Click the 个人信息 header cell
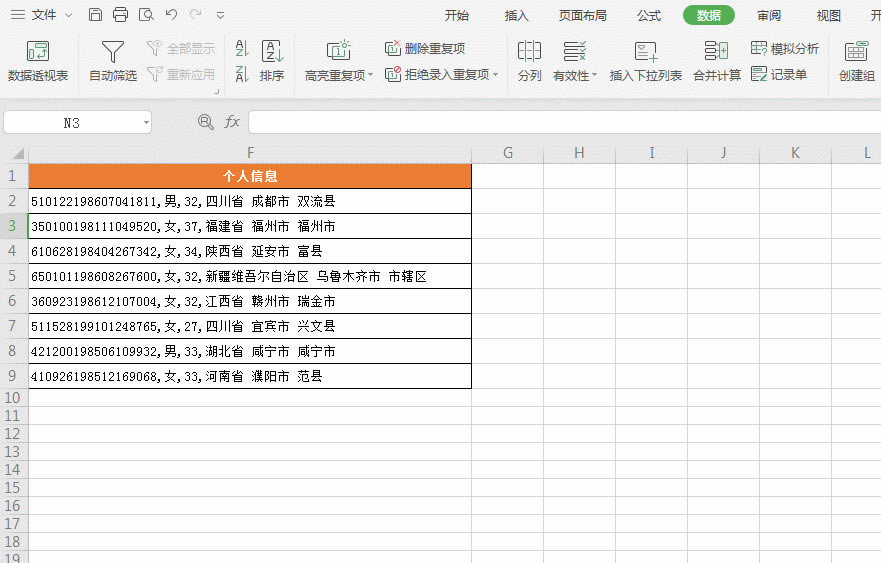 coord(250,176)
